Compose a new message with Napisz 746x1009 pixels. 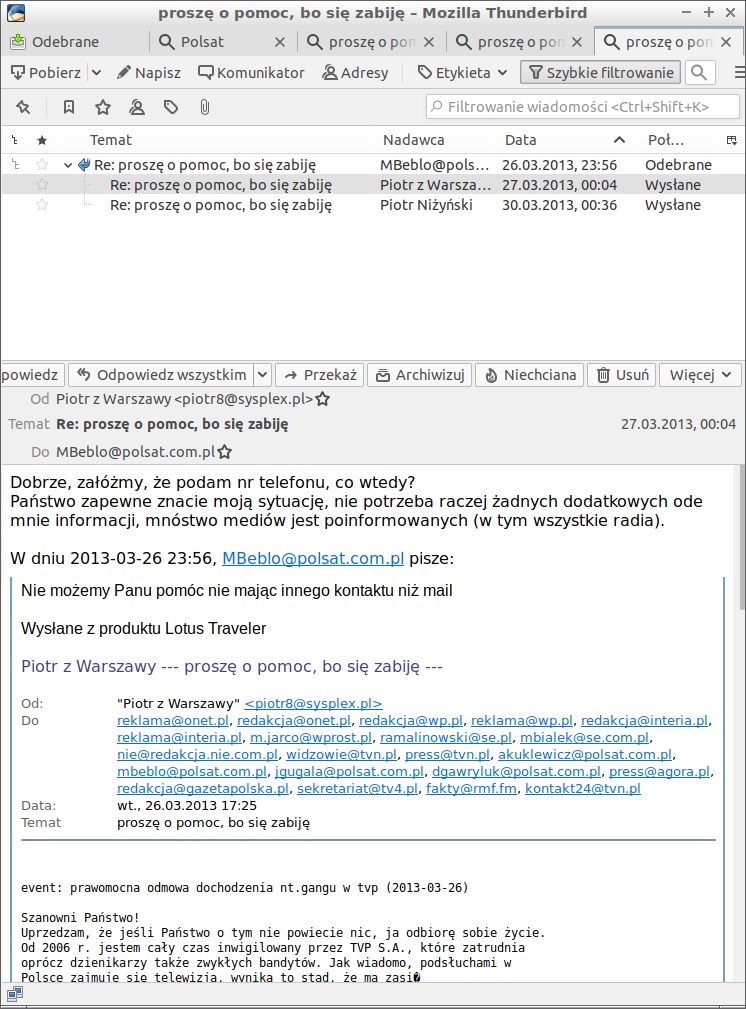(149, 73)
